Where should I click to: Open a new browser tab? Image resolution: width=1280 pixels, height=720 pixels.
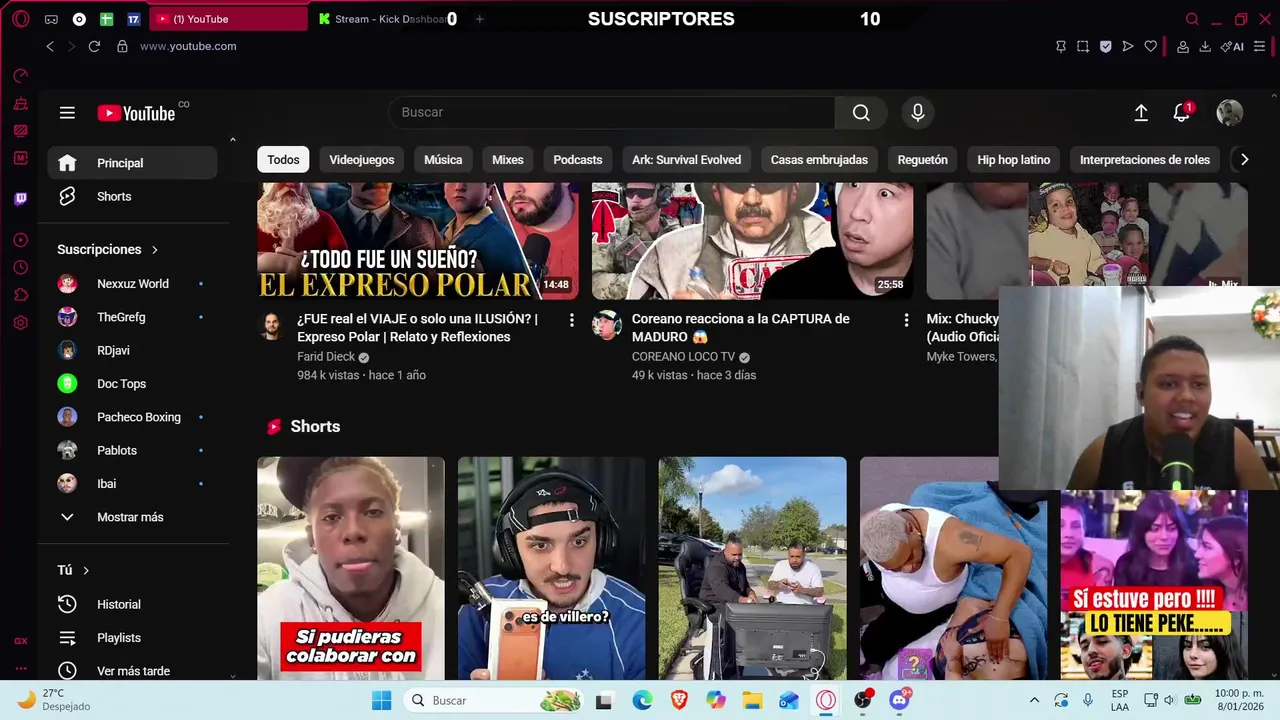pos(479,19)
